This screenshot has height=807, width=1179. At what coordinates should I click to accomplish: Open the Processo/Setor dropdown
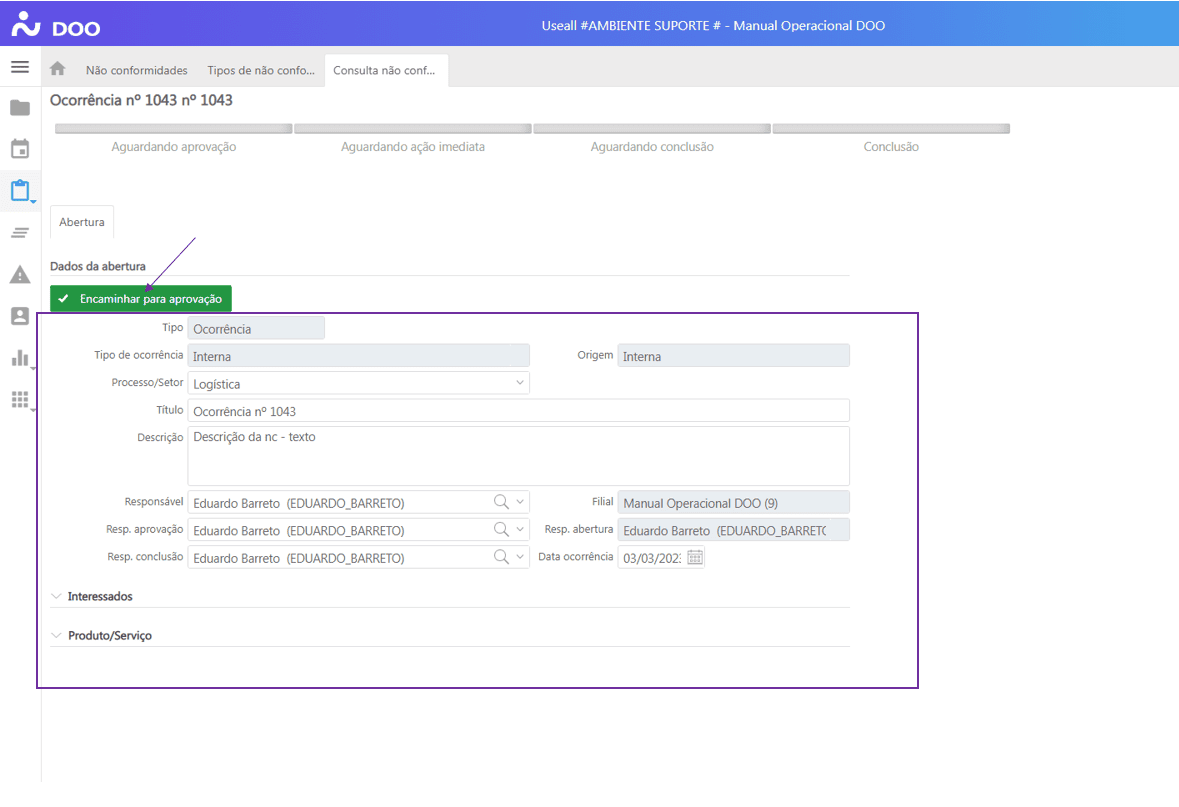520,383
